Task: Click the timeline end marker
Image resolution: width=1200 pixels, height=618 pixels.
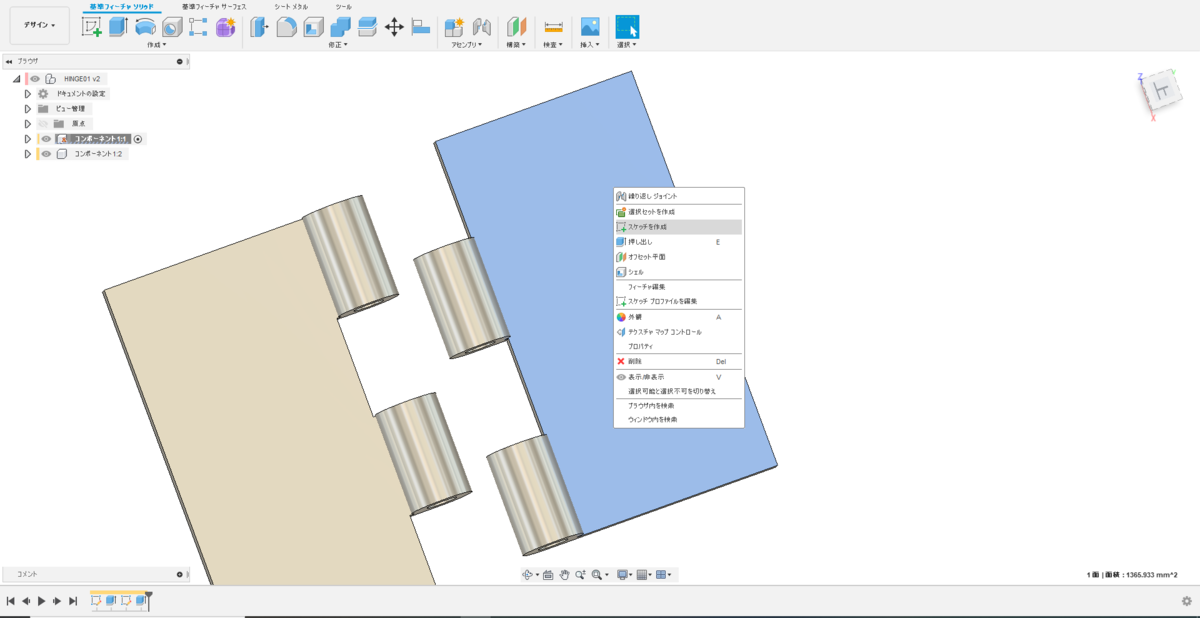Action: pyautogui.click(x=149, y=599)
